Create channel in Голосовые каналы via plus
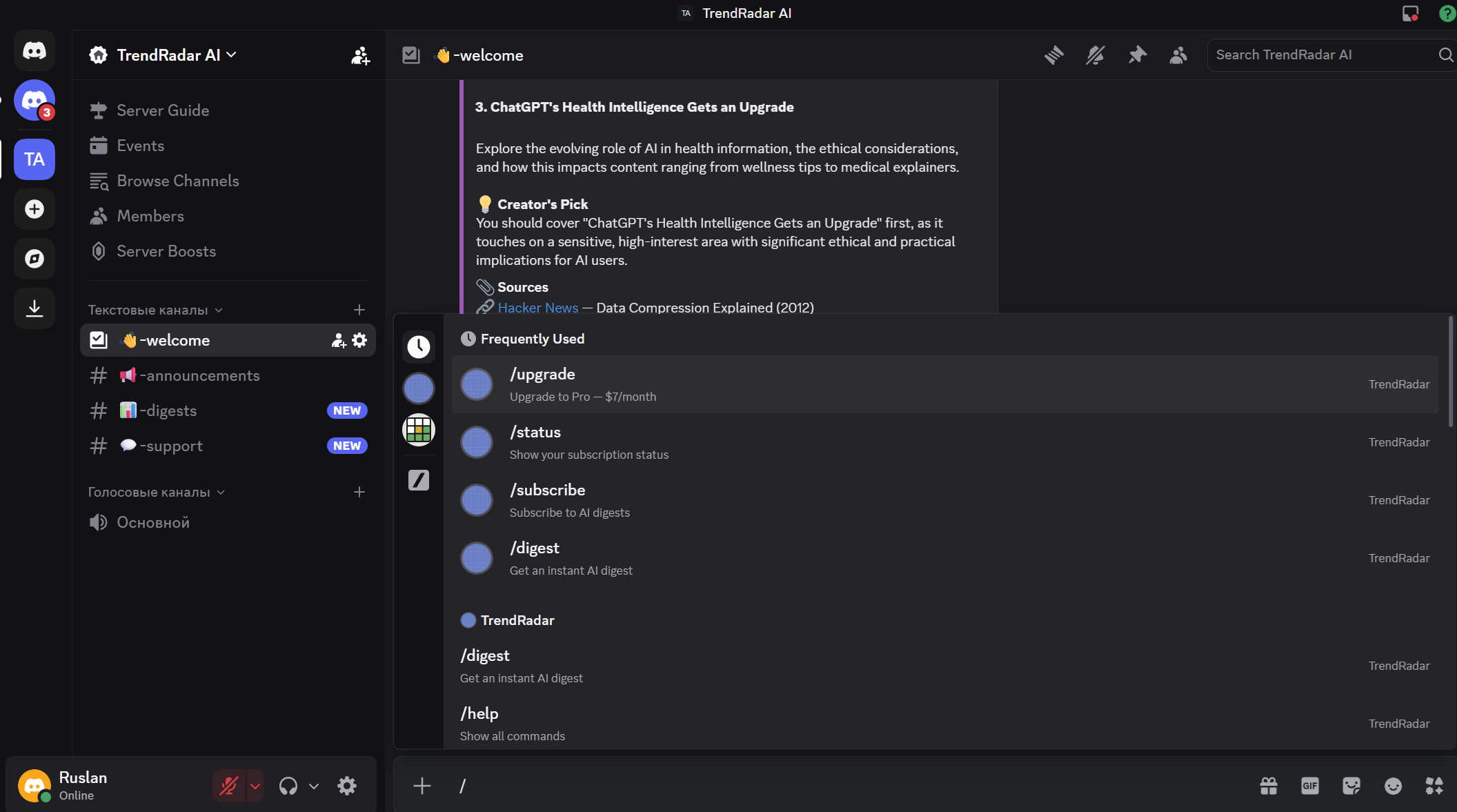The width and height of the screenshot is (1457, 812). coord(359,492)
